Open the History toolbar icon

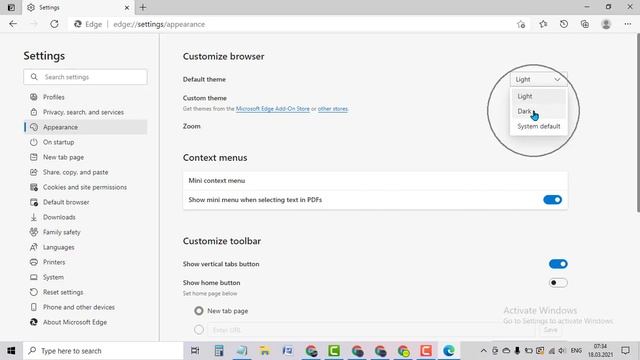coord(564,24)
